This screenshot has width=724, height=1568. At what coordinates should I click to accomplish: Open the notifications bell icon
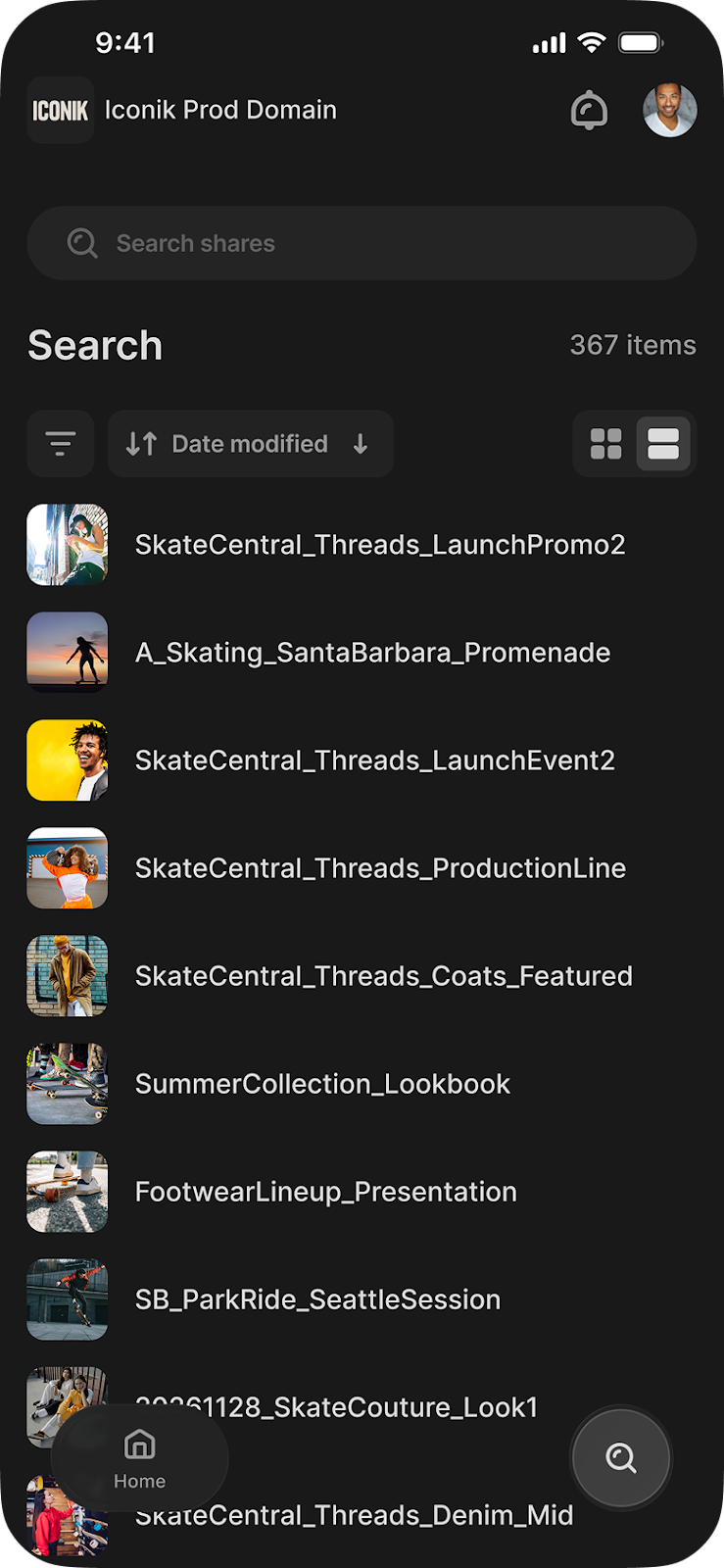coord(589,111)
